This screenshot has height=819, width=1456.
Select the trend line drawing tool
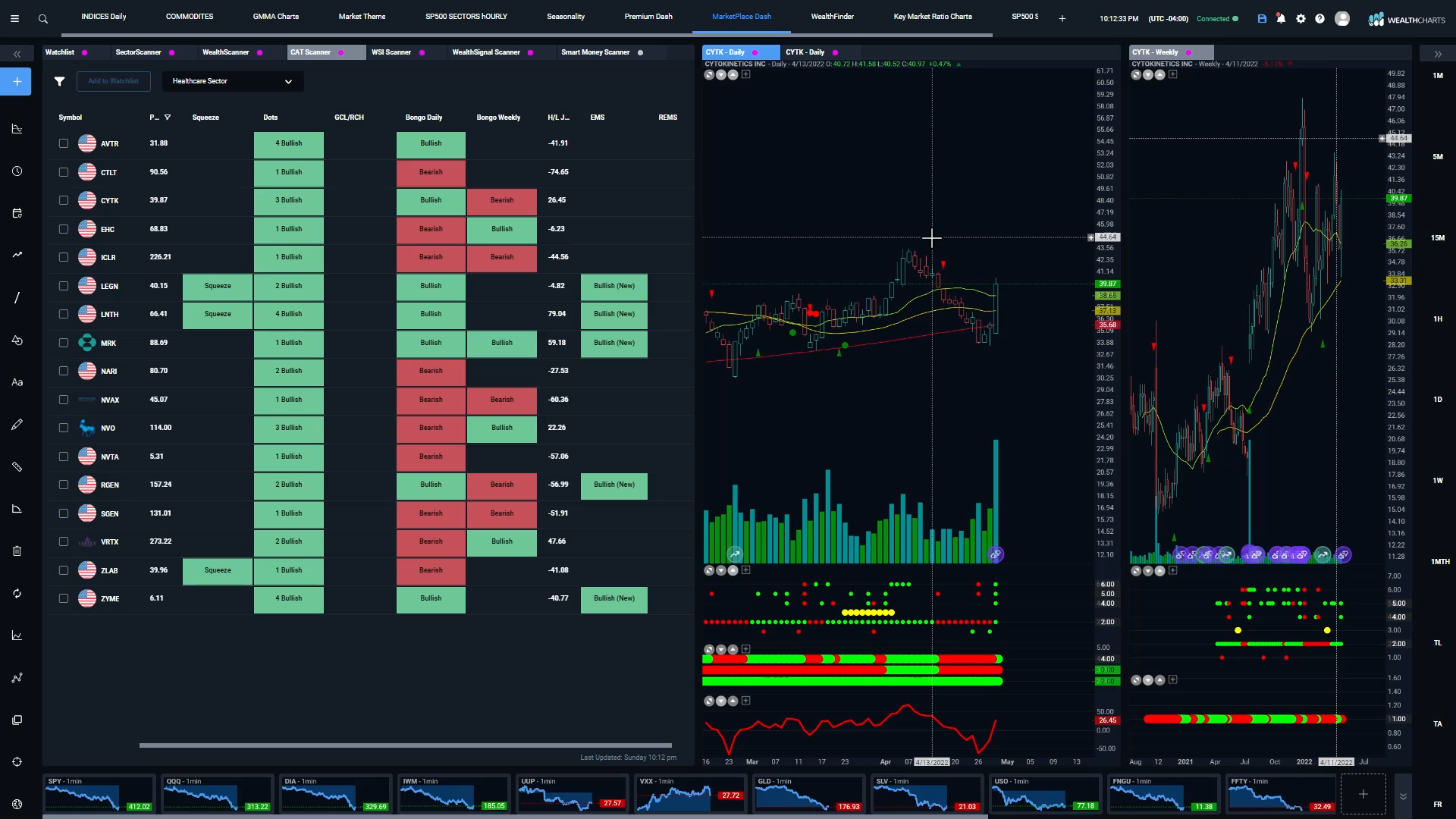tap(17, 255)
